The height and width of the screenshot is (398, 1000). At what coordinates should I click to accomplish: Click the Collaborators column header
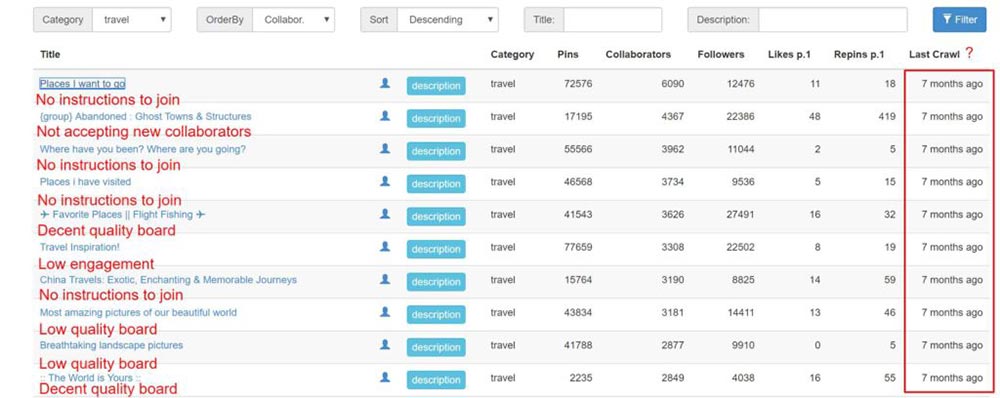[x=638, y=54]
